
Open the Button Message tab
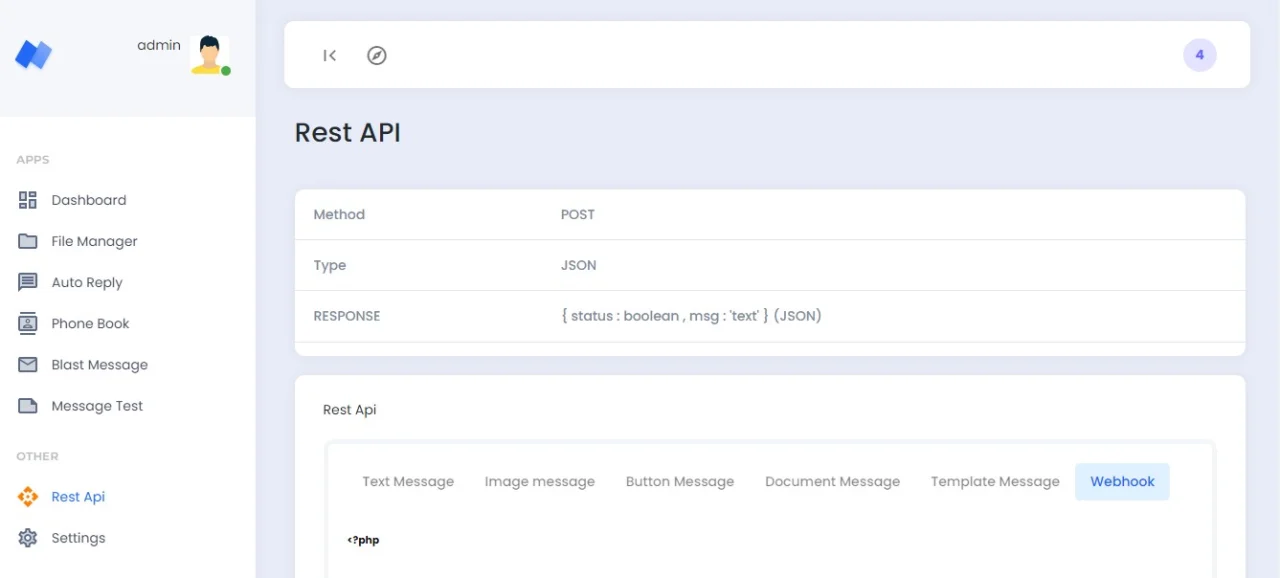tap(680, 481)
